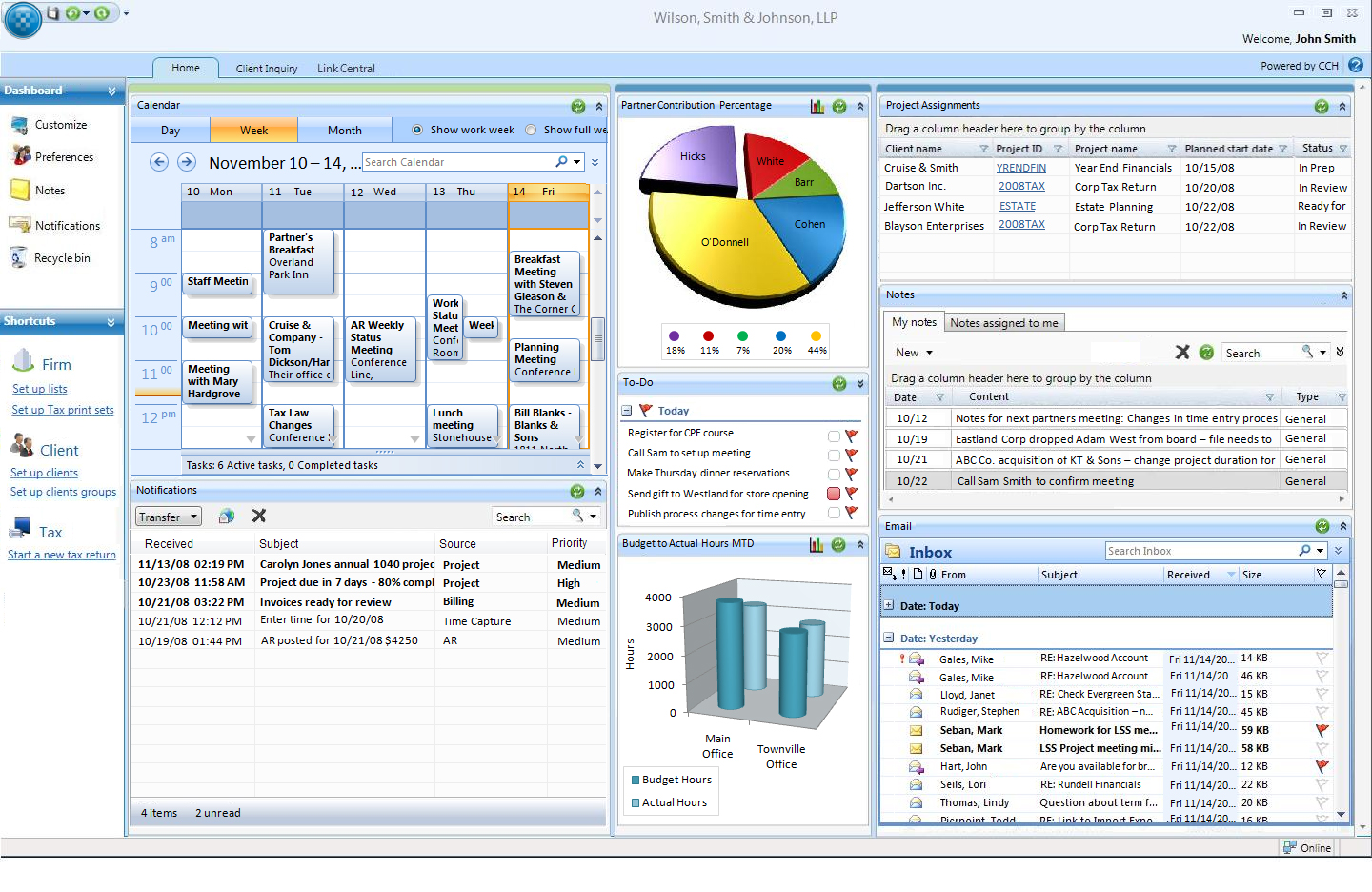Screen dimensions: 1372x892
Task: Delete selected notification with X icon
Action: 258,516
